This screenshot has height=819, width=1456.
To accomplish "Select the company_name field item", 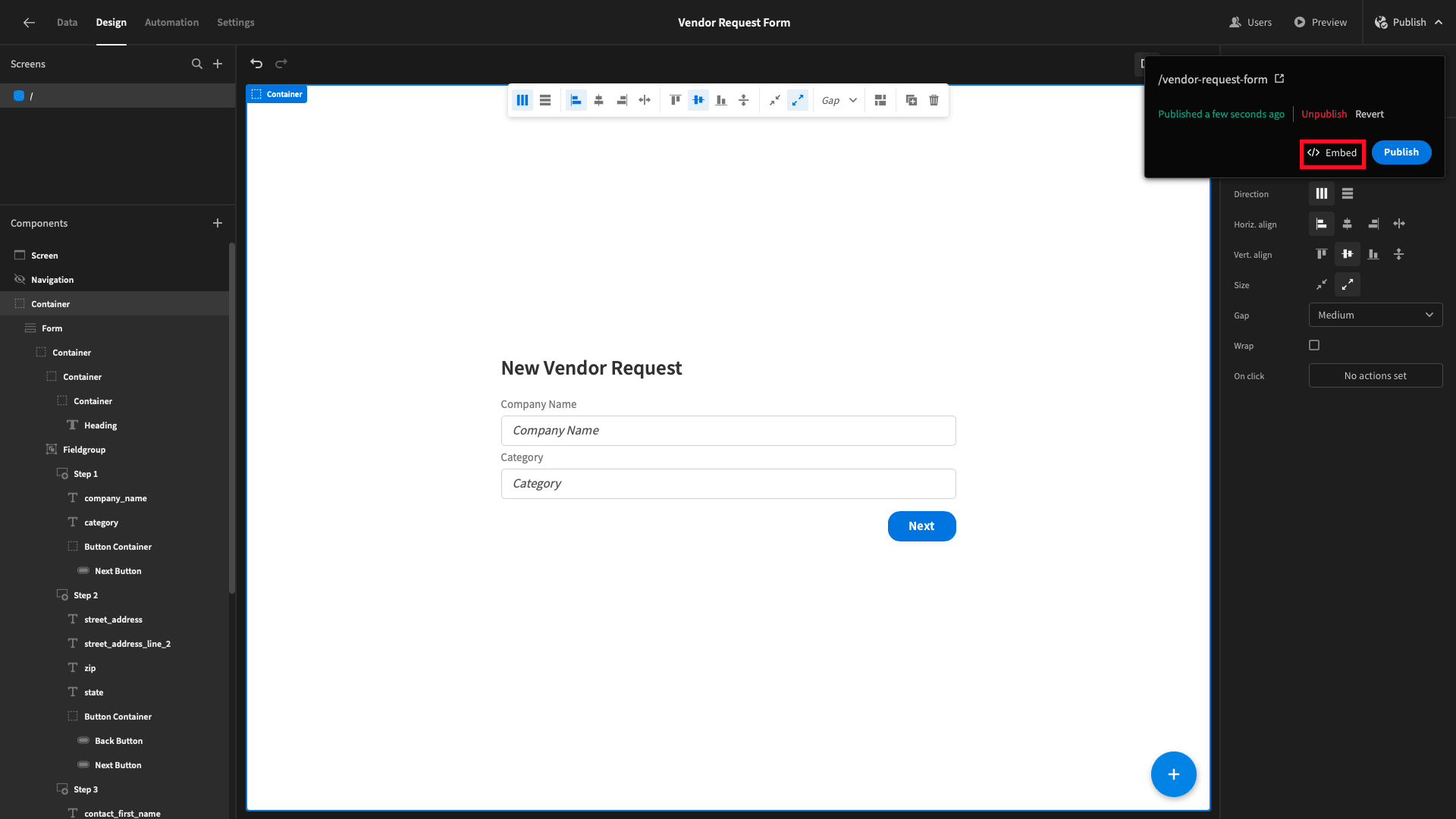I will [115, 497].
